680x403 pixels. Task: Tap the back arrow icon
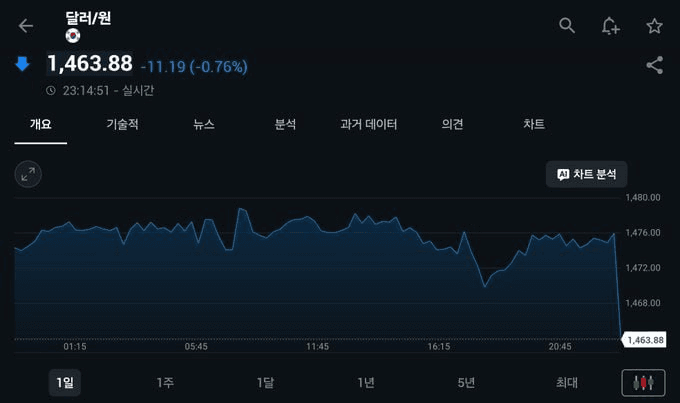coord(26,26)
